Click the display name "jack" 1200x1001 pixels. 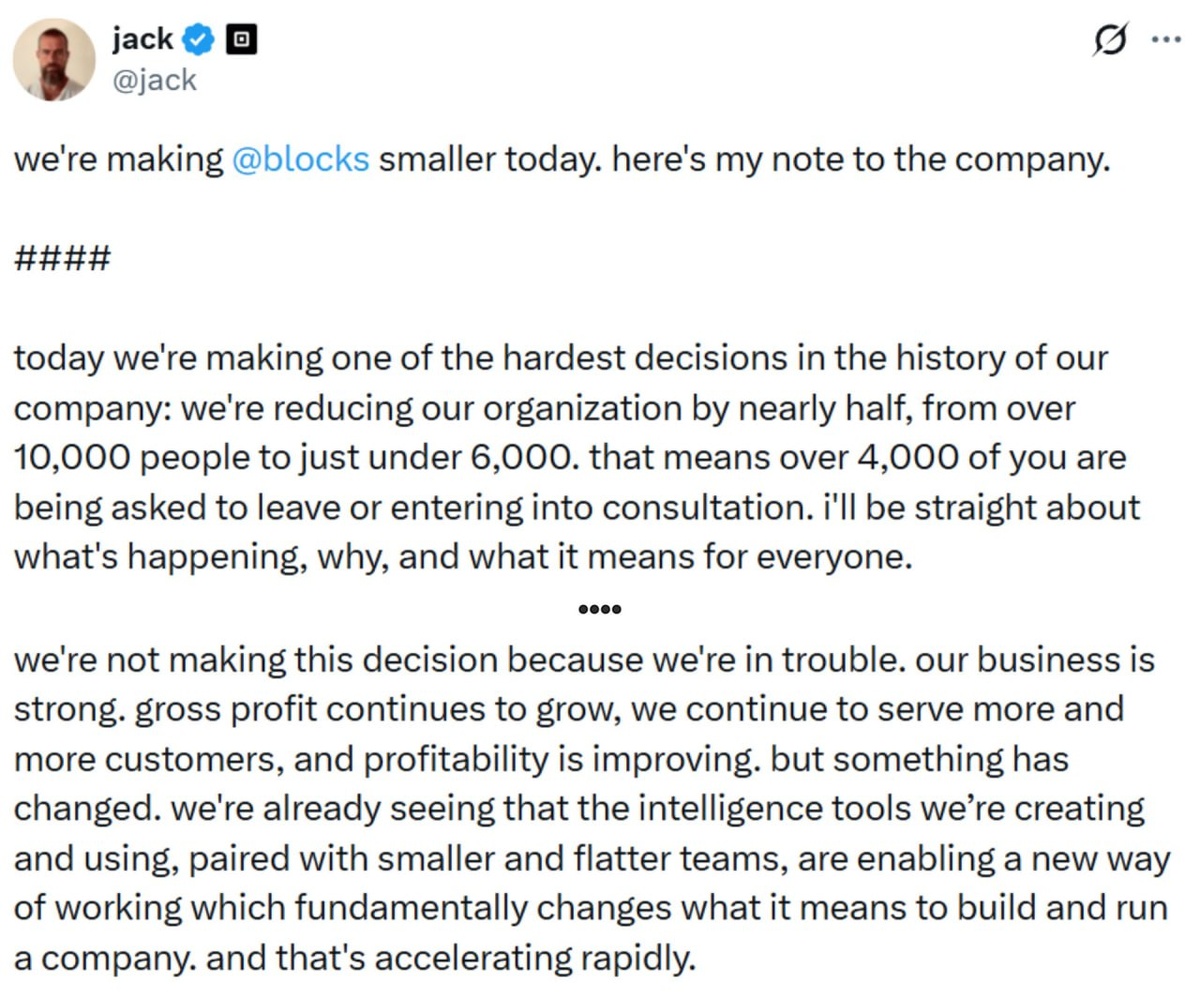click(143, 40)
